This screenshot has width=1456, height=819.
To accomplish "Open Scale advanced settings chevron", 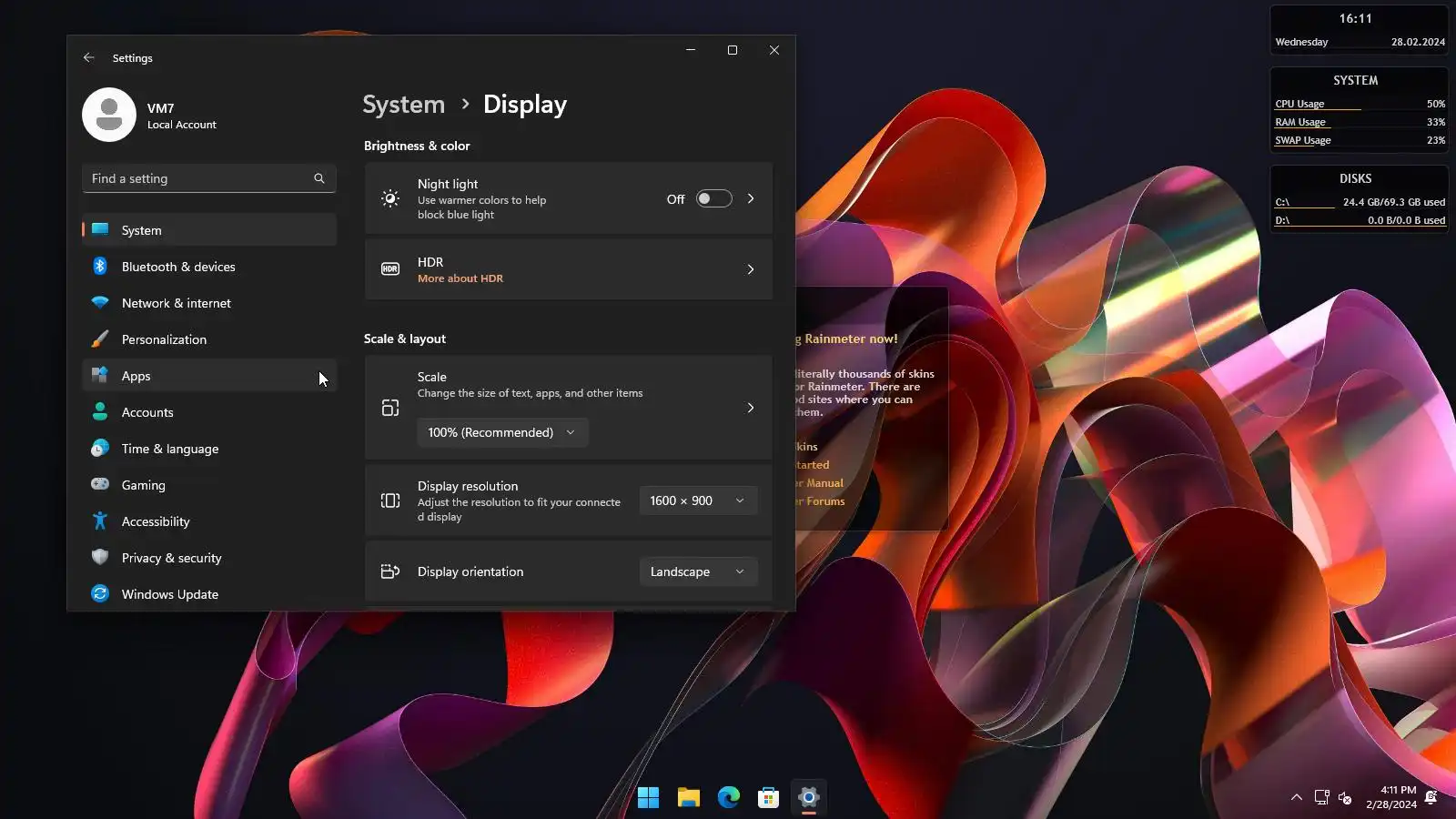I will (751, 408).
